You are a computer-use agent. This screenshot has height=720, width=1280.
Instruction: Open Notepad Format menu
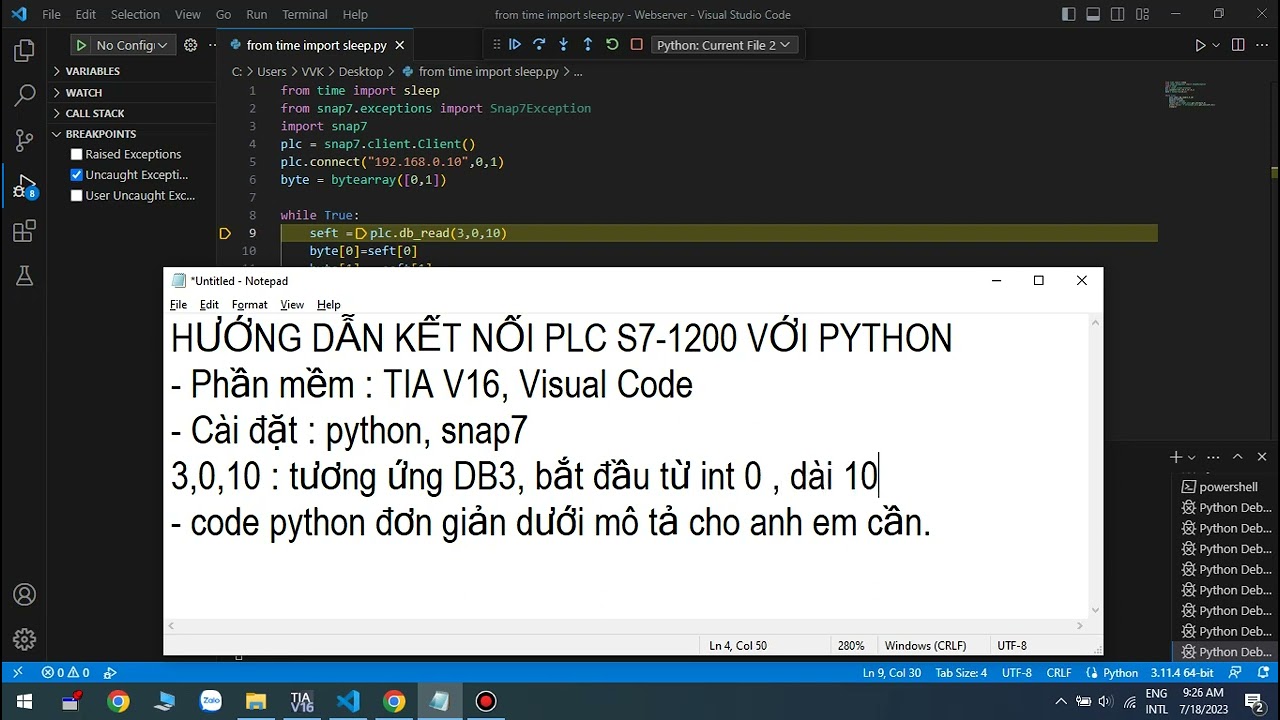(x=249, y=304)
